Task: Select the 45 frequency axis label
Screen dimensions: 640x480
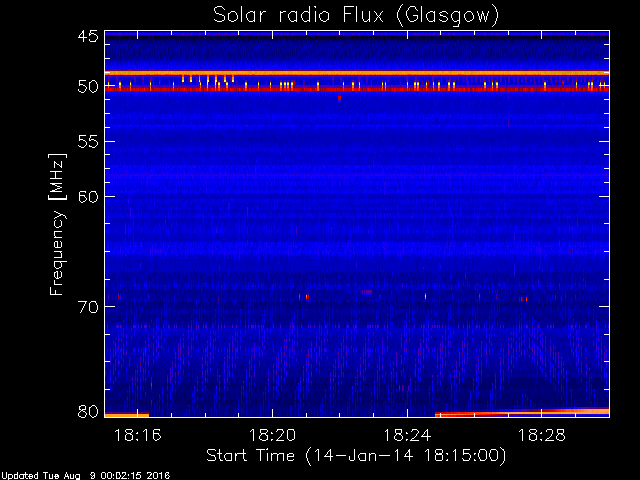Action: pos(88,36)
